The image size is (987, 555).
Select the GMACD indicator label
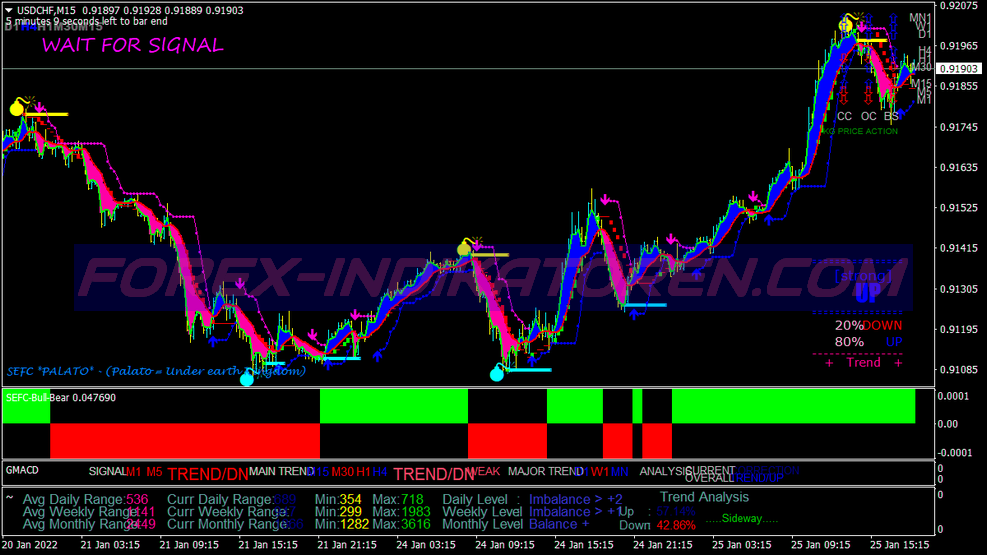tap(21, 470)
